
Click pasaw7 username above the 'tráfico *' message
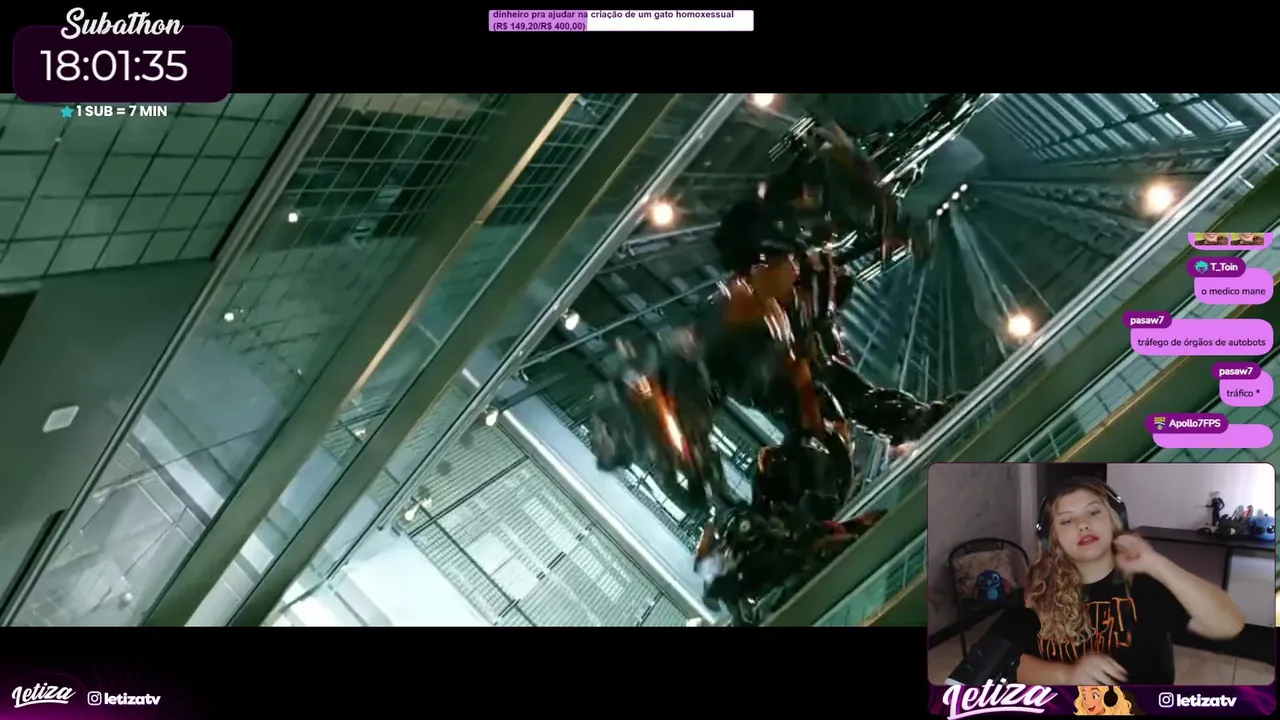point(1236,371)
